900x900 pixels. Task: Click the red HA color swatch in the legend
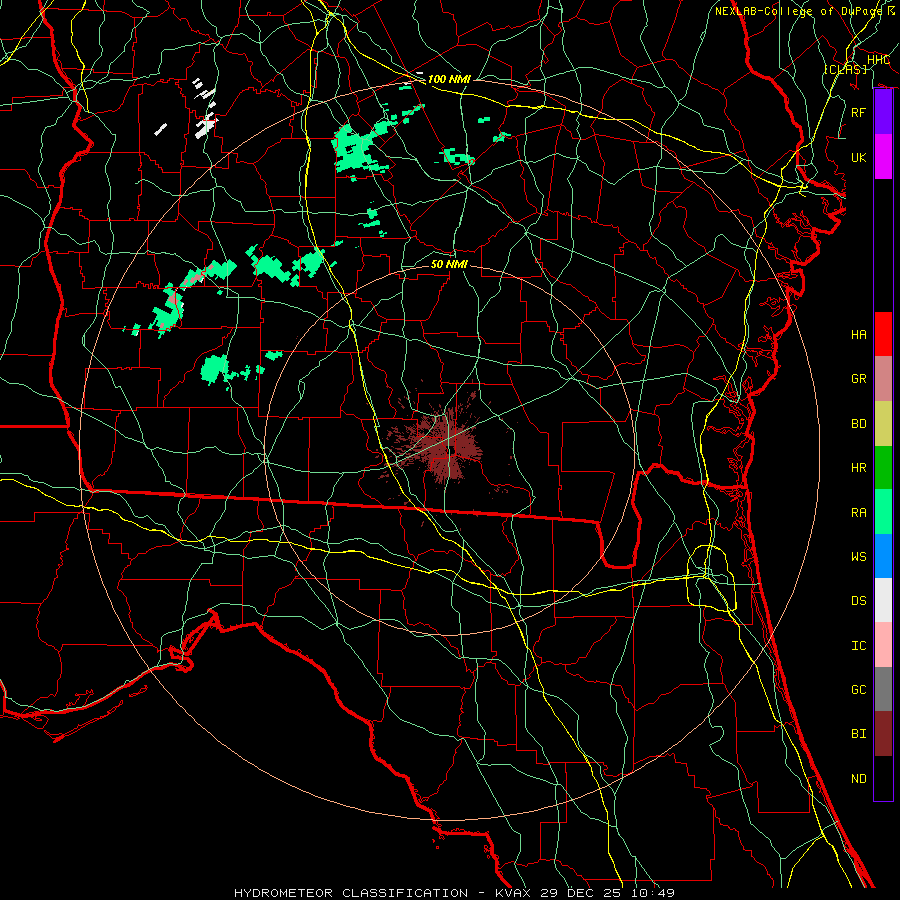click(883, 334)
